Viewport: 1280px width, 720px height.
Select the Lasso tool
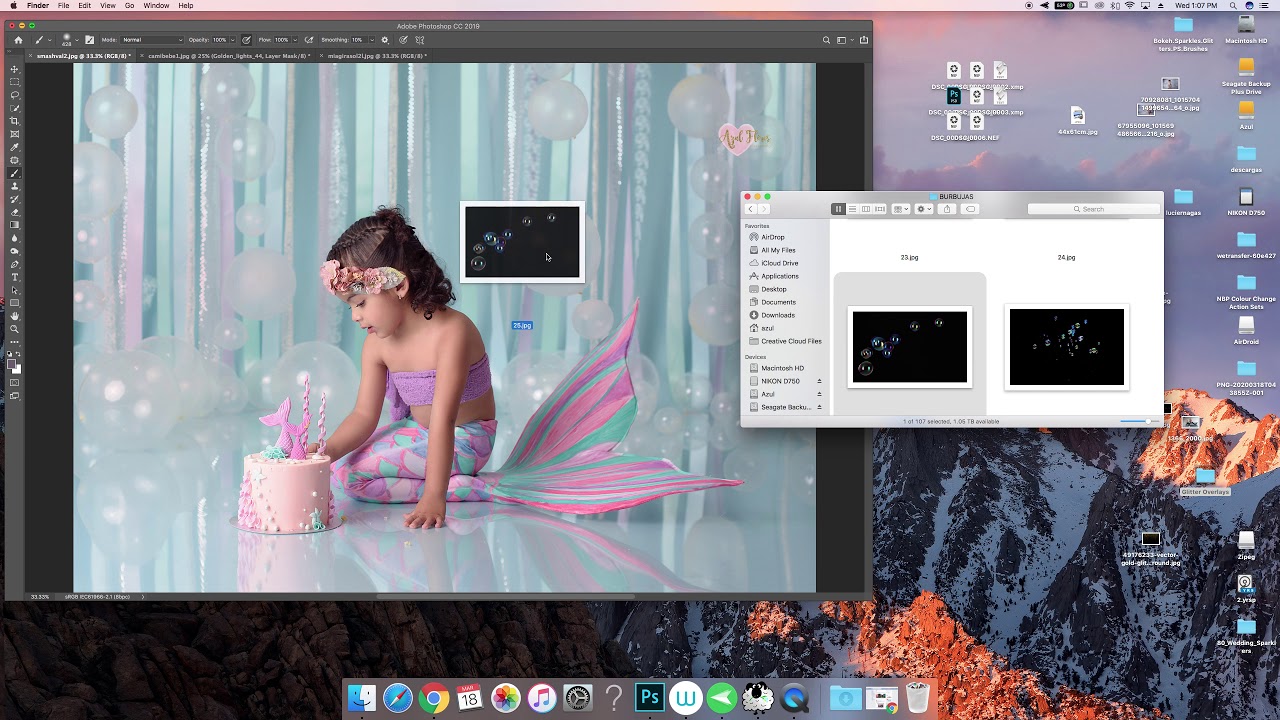click(x=15, y=94)
